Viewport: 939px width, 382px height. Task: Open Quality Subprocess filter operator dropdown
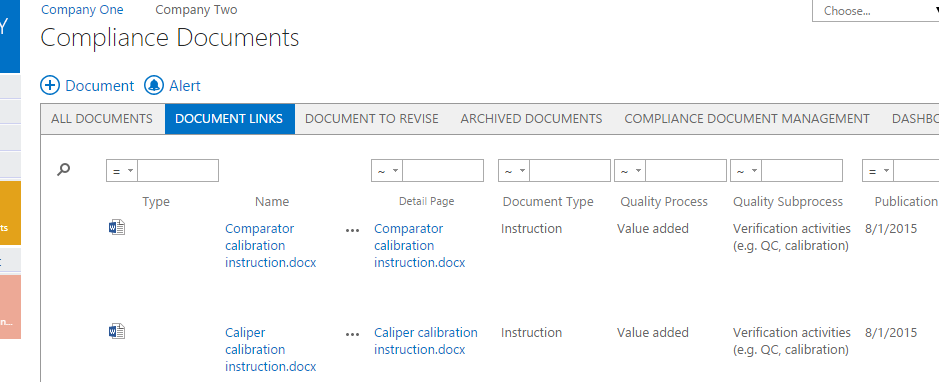coord(746,171)
